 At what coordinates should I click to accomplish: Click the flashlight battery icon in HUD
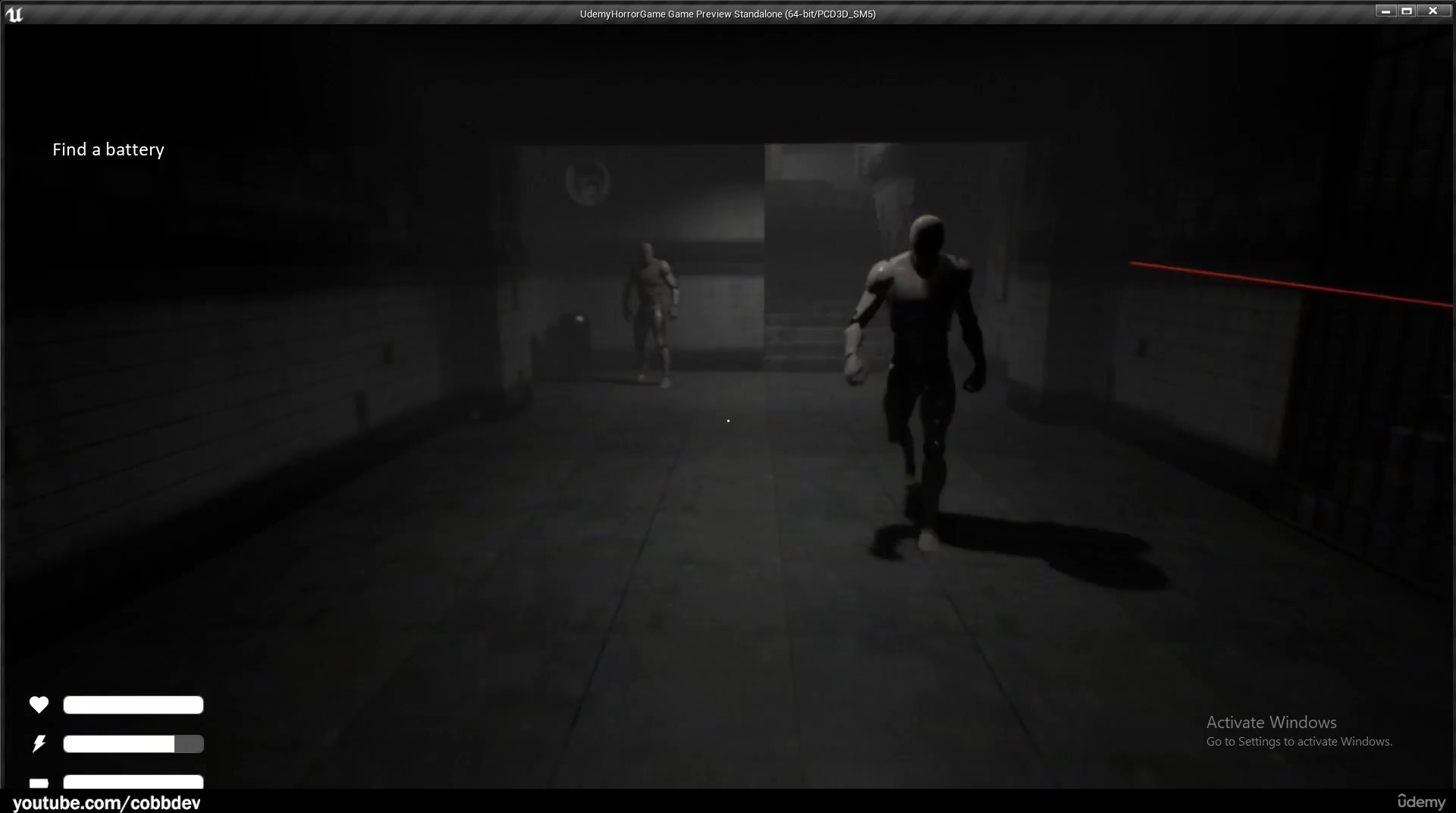[x=39, y=783]
